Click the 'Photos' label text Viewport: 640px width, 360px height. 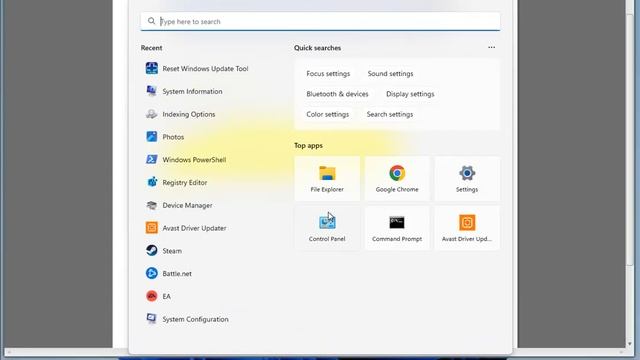pos(173,137)
